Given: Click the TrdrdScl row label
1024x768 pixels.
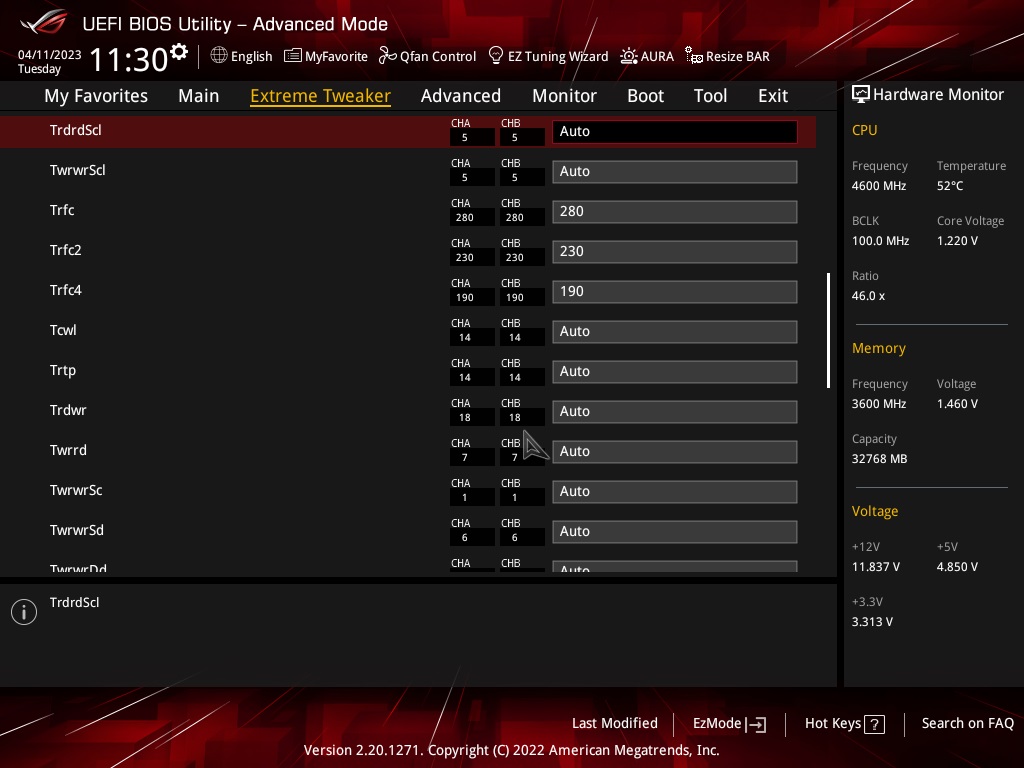Looking at the screenshot, I should click(x=76, y=130).
